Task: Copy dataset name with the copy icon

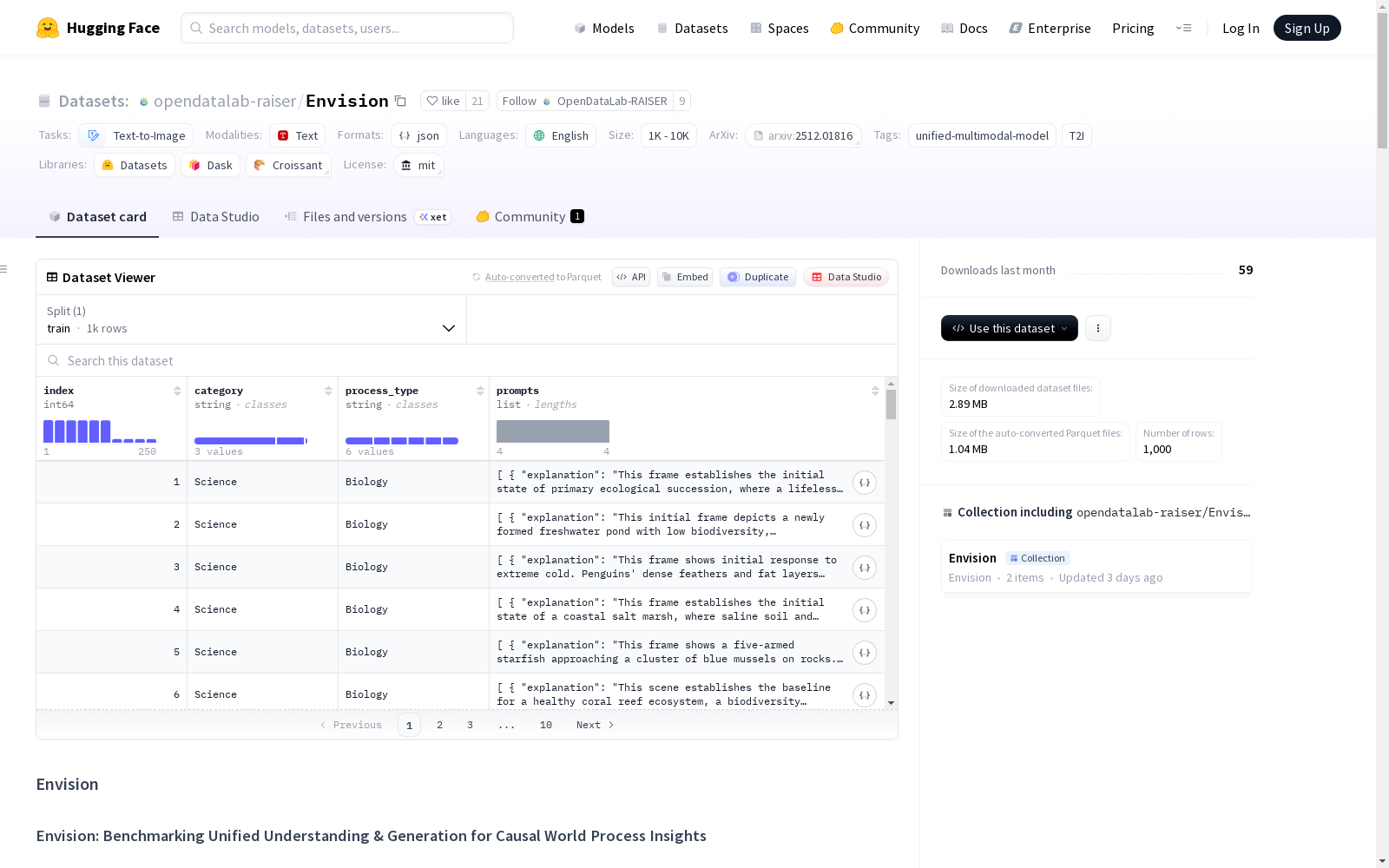Action: click(400, 101)
